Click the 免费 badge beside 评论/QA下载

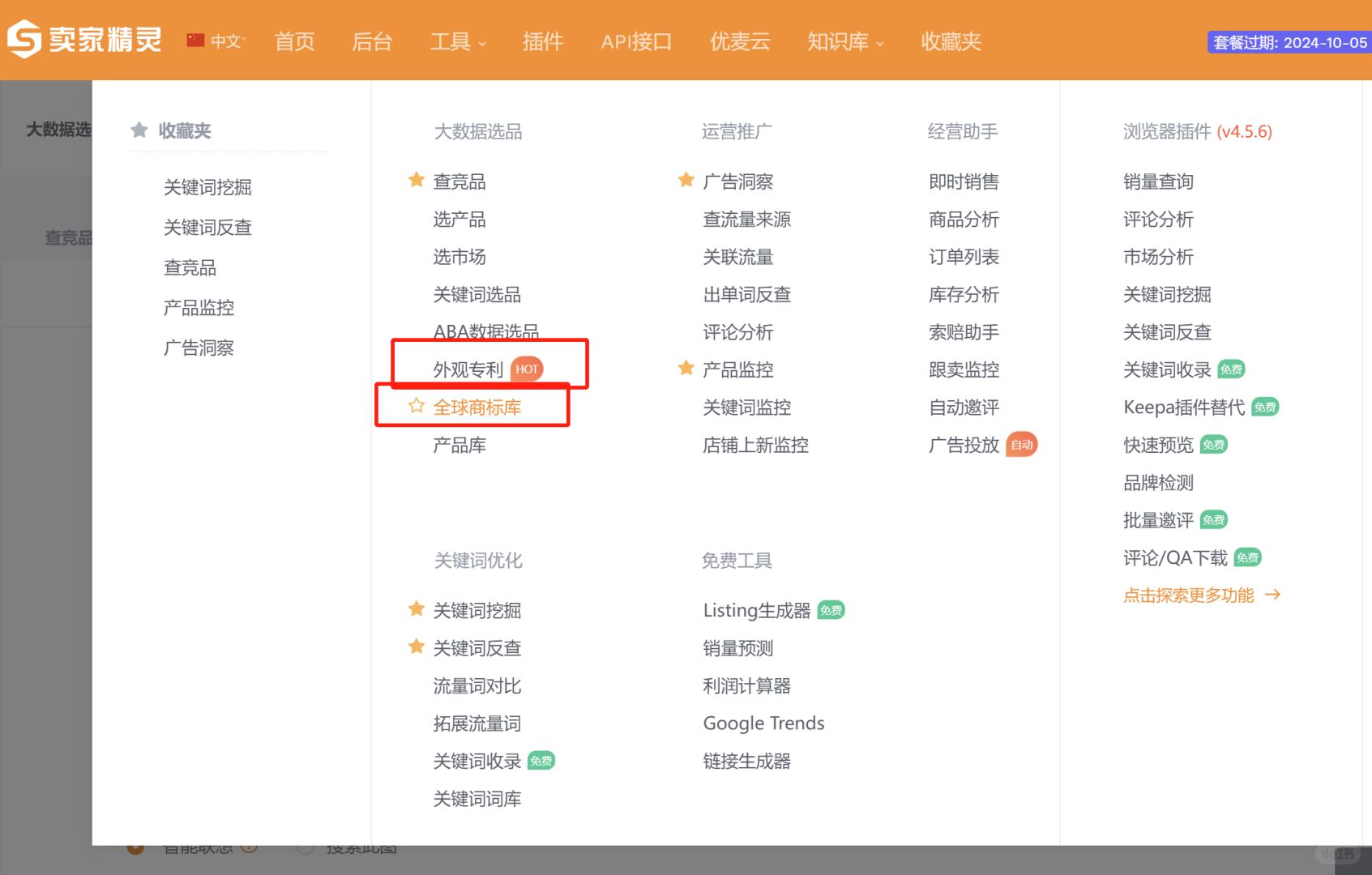click(x=1248, y=557)
